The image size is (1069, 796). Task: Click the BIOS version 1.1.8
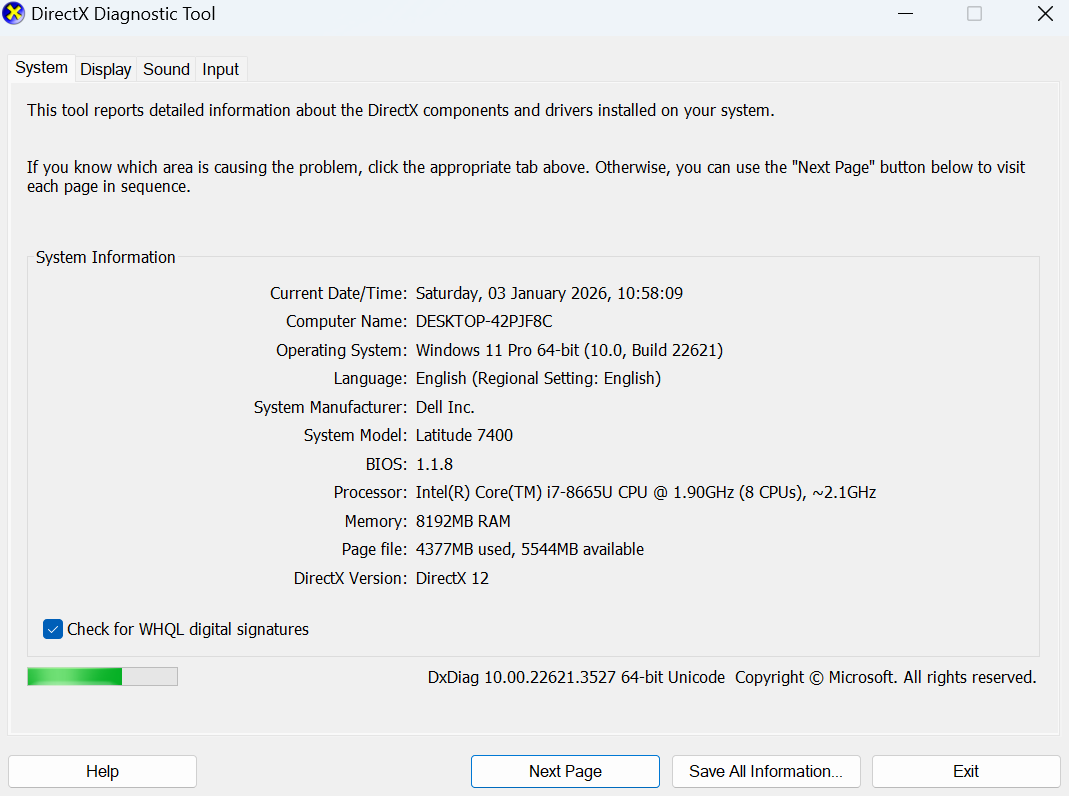pos(434,465)
